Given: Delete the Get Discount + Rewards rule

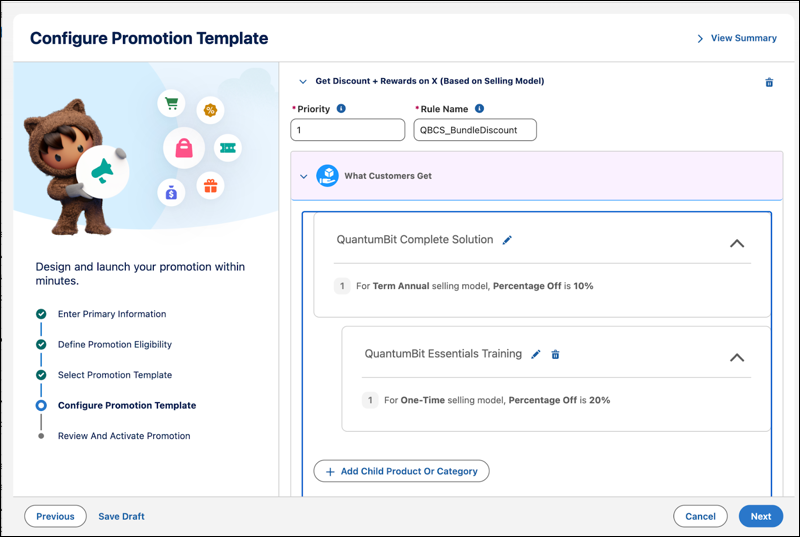Looking at the screenshot, I should [x=769, y=82].
